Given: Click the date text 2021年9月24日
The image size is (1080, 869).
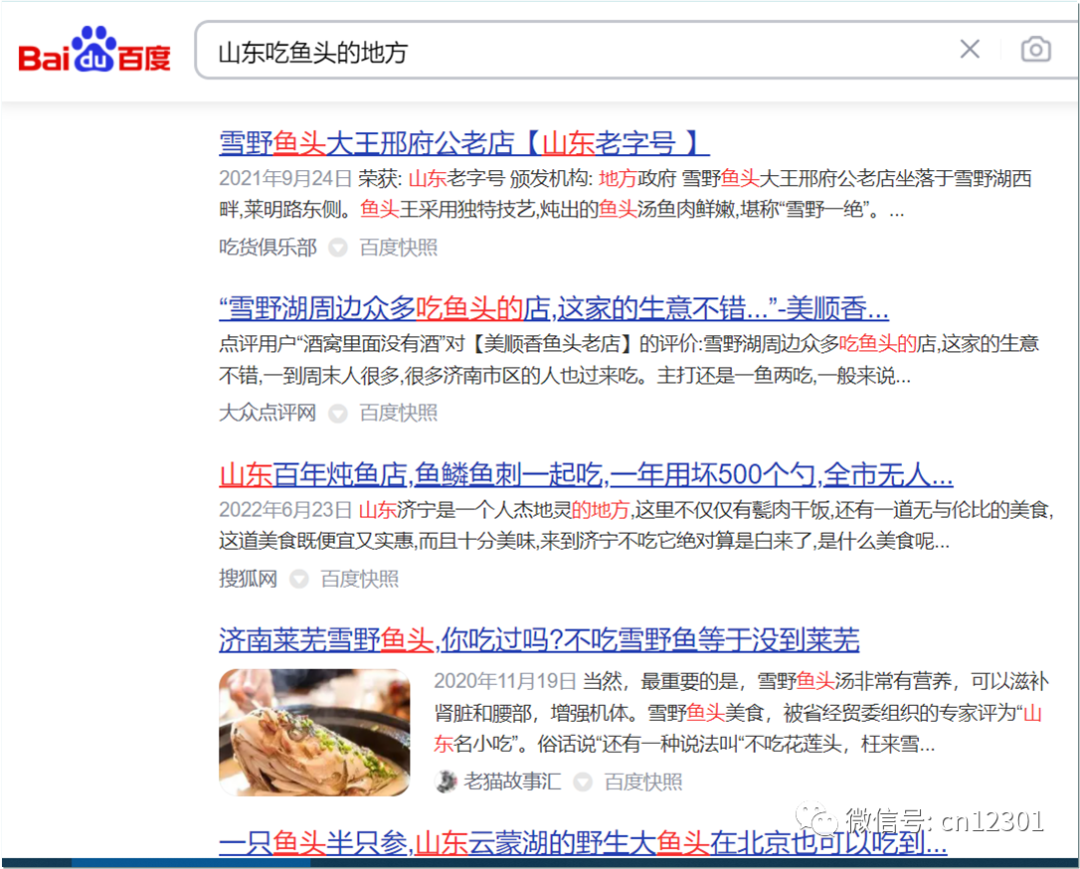Looking at the screenshot, I should click(285, 179).
